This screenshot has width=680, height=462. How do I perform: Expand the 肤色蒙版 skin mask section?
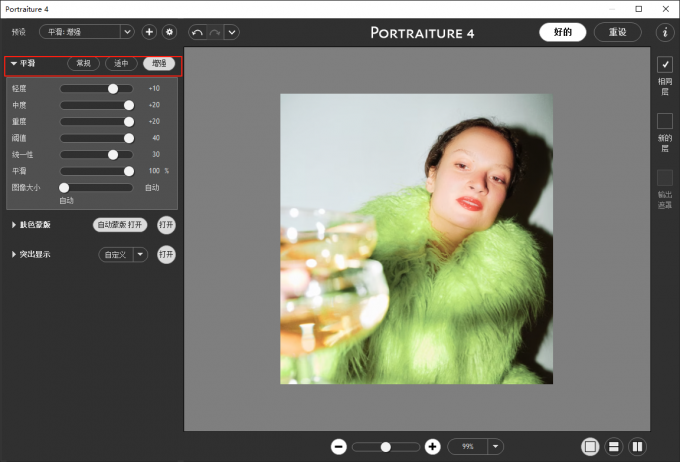coord(14,225)
